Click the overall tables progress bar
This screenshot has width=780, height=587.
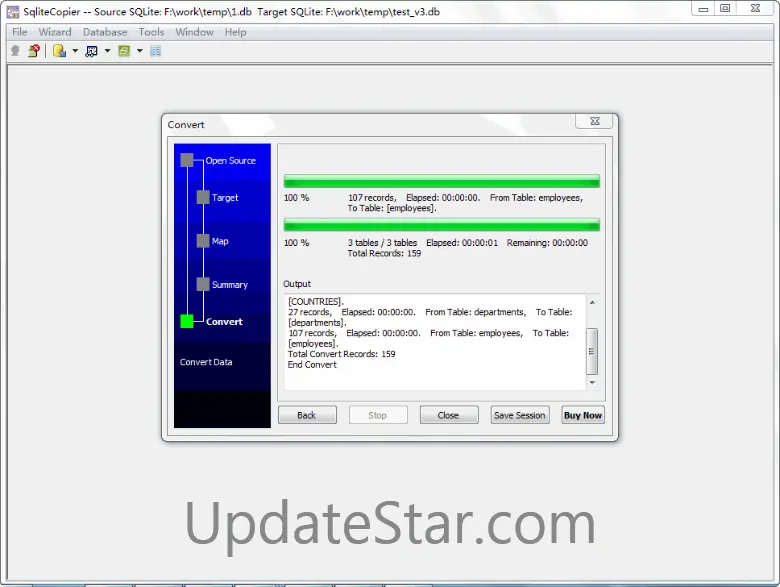coord(442,225)
